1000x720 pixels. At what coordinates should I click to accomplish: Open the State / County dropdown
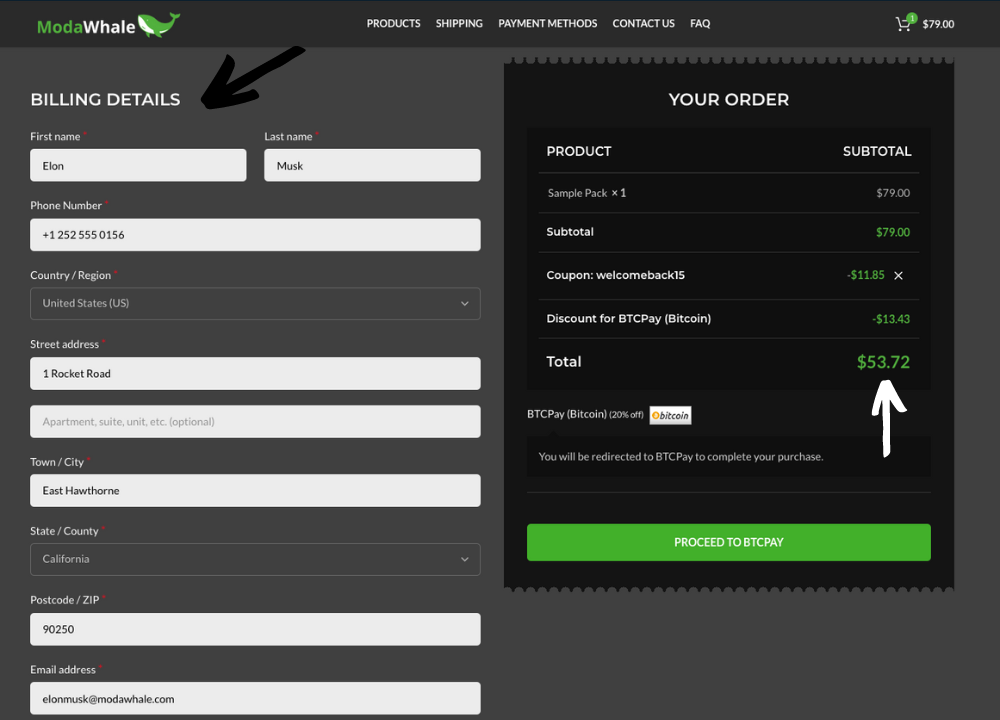pyautogui.click(x=255, y=559)
